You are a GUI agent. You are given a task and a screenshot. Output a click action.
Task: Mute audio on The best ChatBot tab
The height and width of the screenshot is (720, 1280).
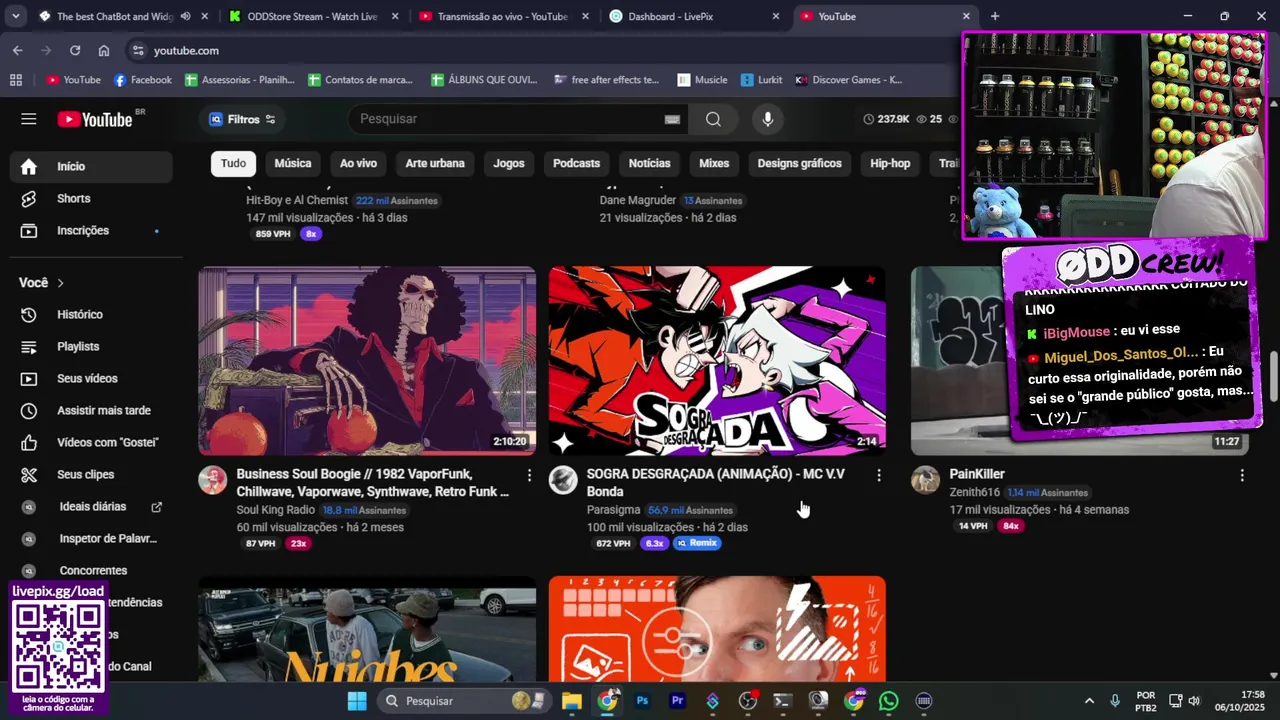click(186, 16)
